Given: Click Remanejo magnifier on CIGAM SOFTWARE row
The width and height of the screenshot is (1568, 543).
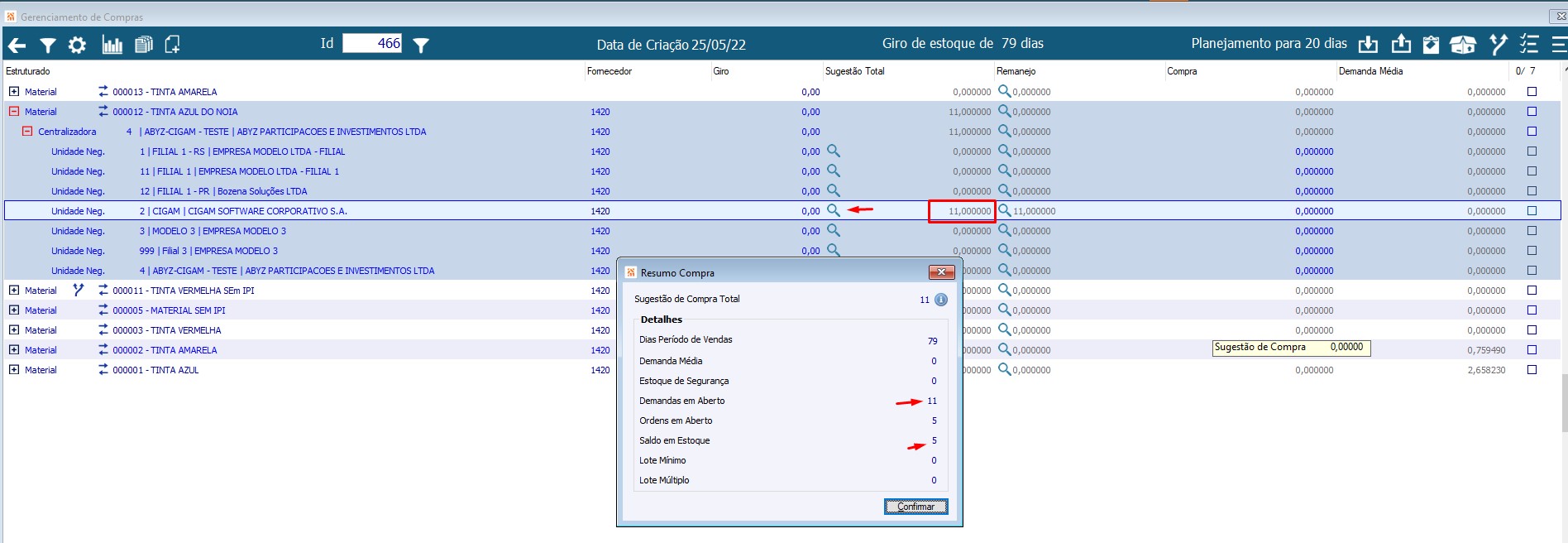Looking at the screenshot, I should click(1004, 210).
